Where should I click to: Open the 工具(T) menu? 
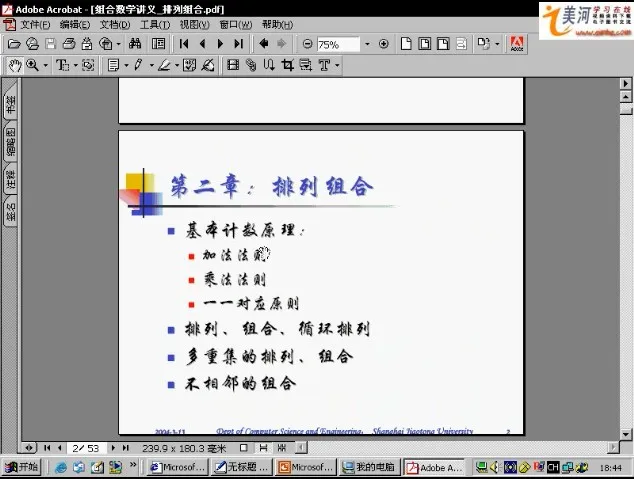pos(155,25)
